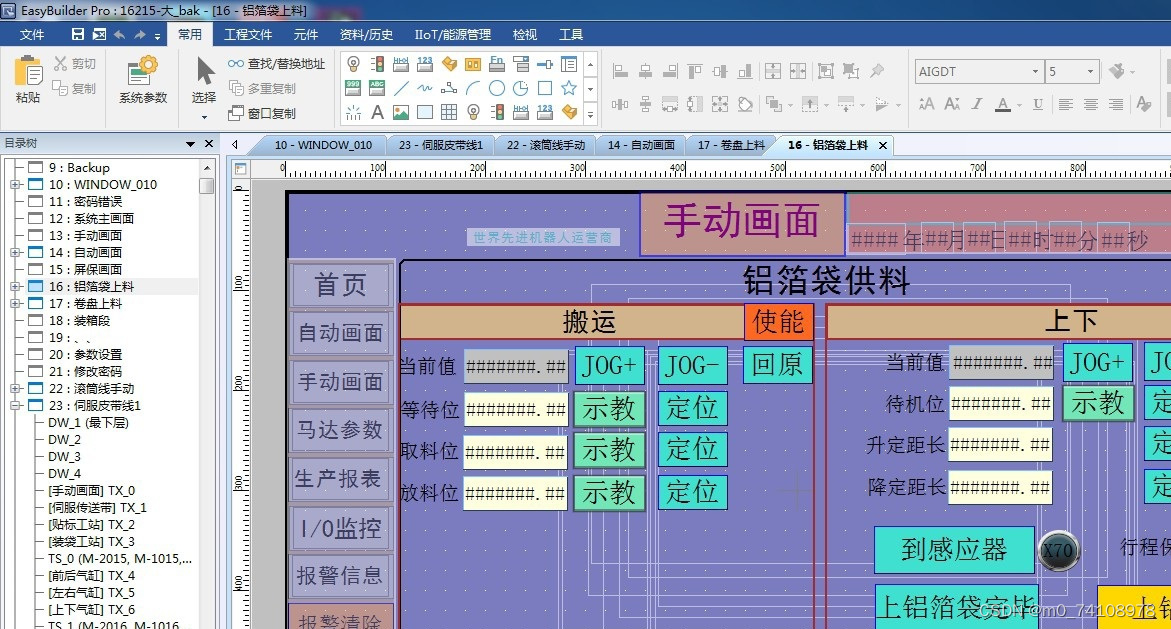Select the 18 : 装箱段 tree row
The width and height of the screenshot is (1171, 629).
[x=79, y=320]
